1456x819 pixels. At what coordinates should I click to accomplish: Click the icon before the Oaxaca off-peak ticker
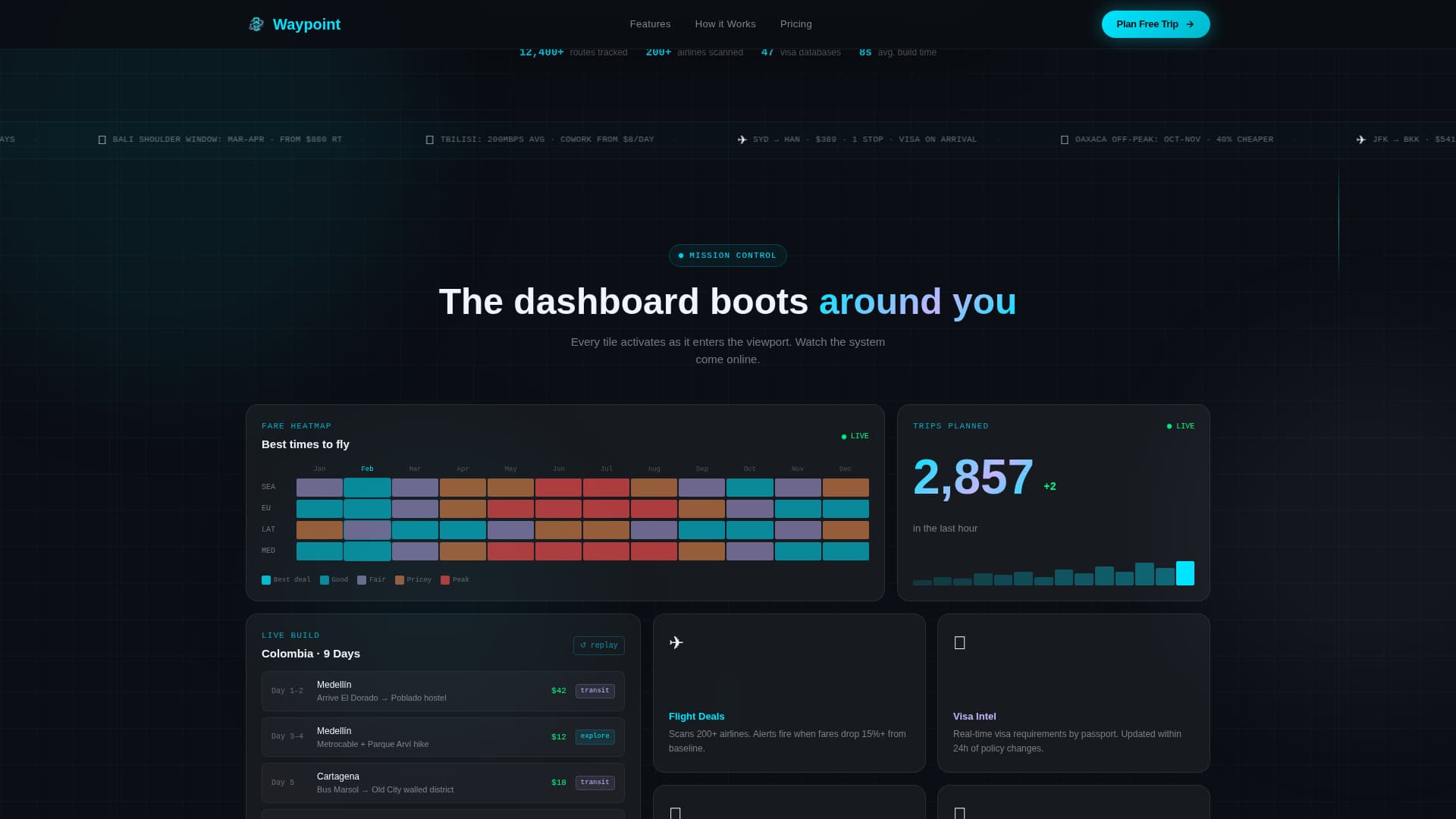(x=1065, y=140)
